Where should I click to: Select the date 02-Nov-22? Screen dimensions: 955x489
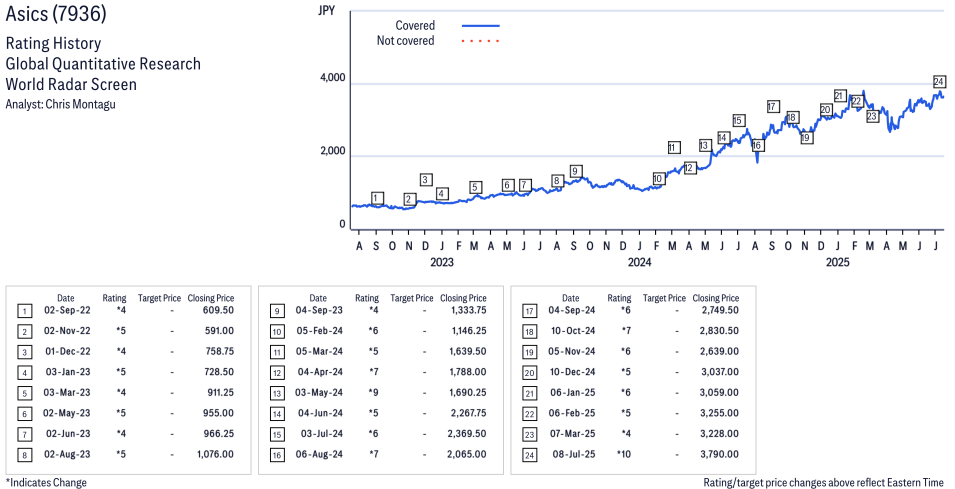click(66, 331)
